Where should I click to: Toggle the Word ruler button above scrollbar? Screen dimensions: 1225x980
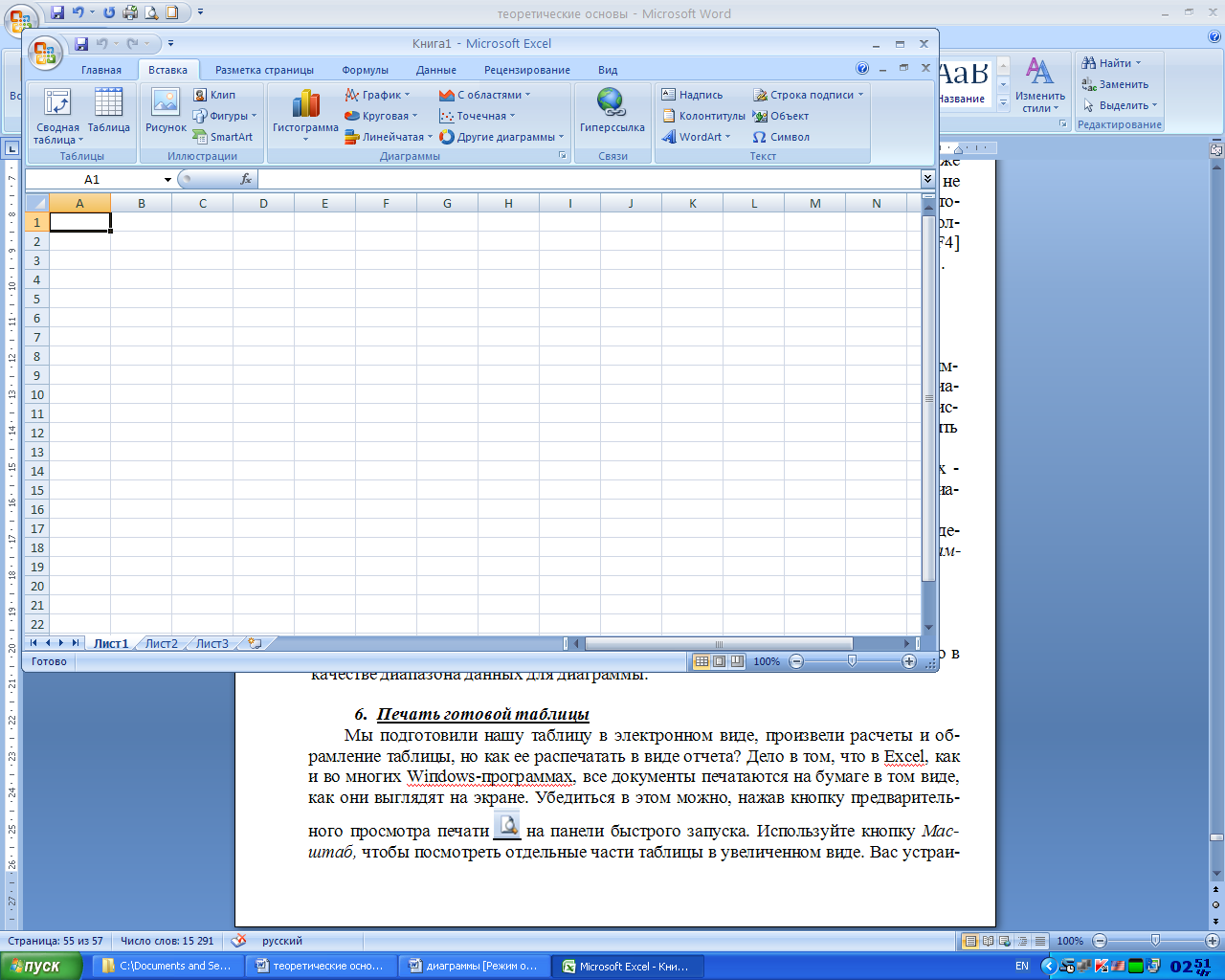[1216, 150]
